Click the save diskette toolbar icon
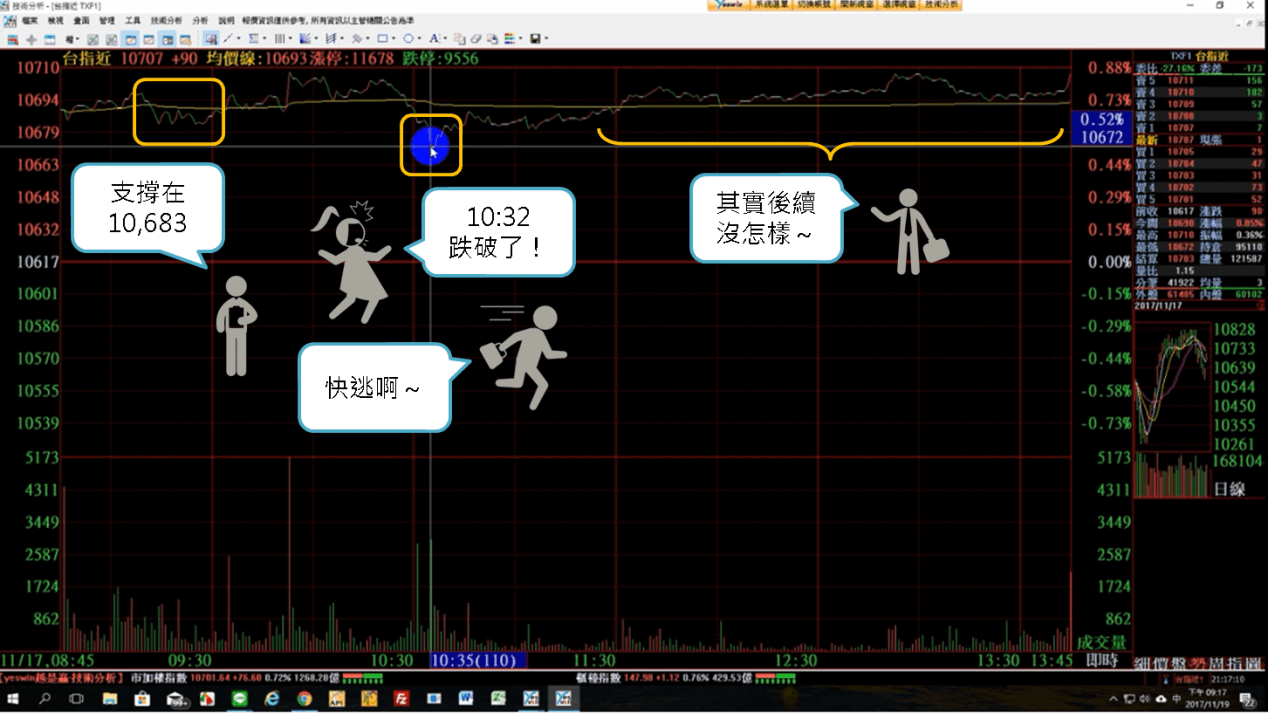 click(x=535, y=39)
